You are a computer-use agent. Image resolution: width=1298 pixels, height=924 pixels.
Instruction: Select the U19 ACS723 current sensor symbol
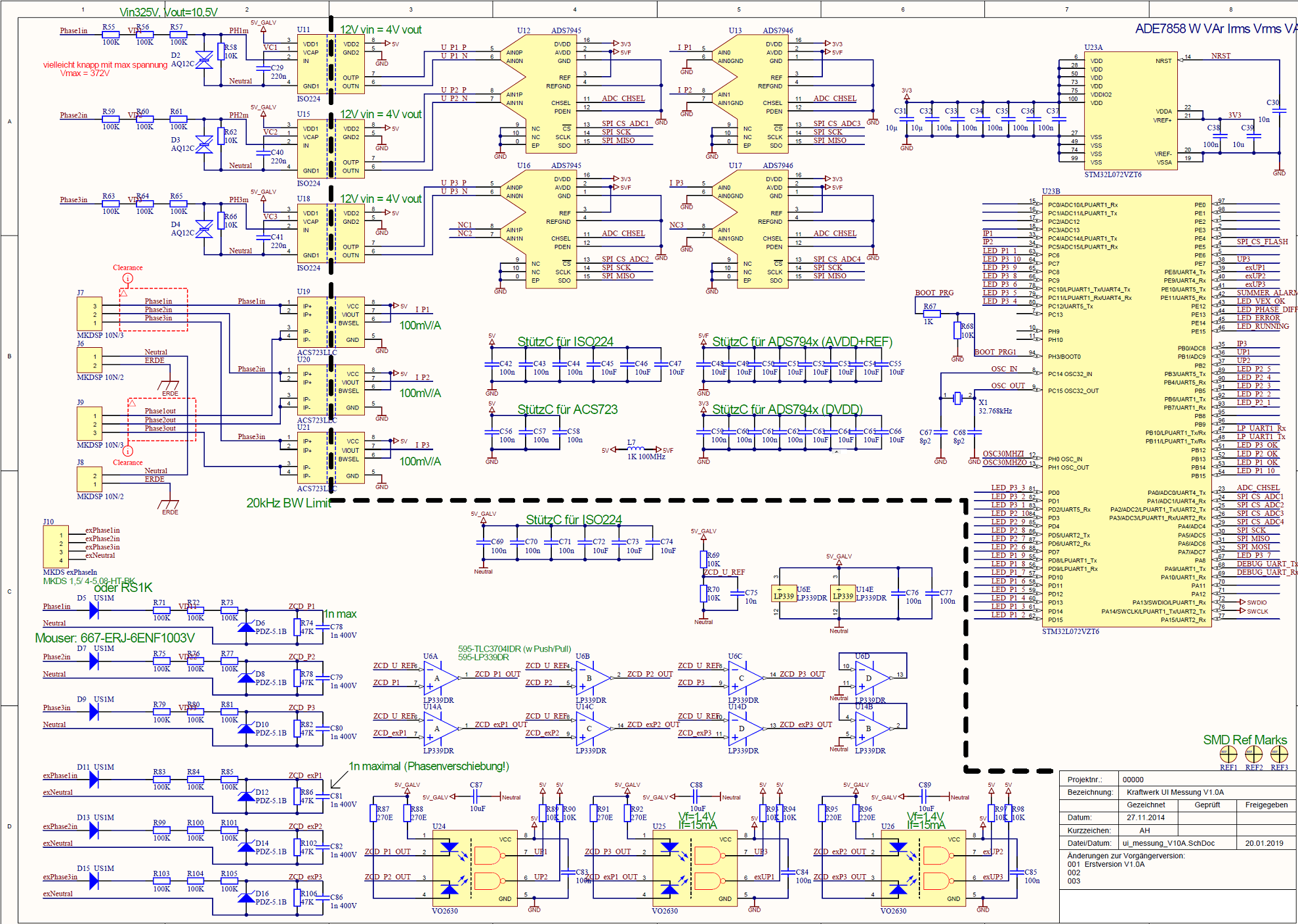click(331, 322)
